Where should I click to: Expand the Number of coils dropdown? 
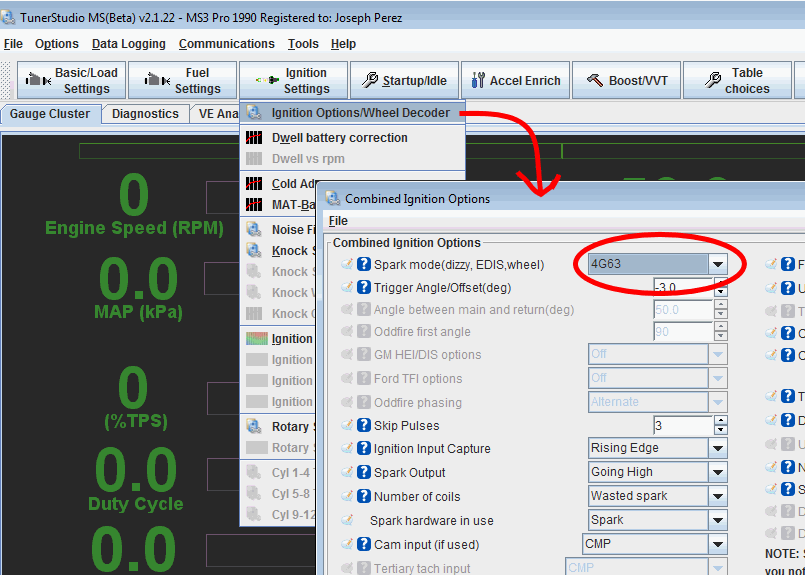[717, 496]
